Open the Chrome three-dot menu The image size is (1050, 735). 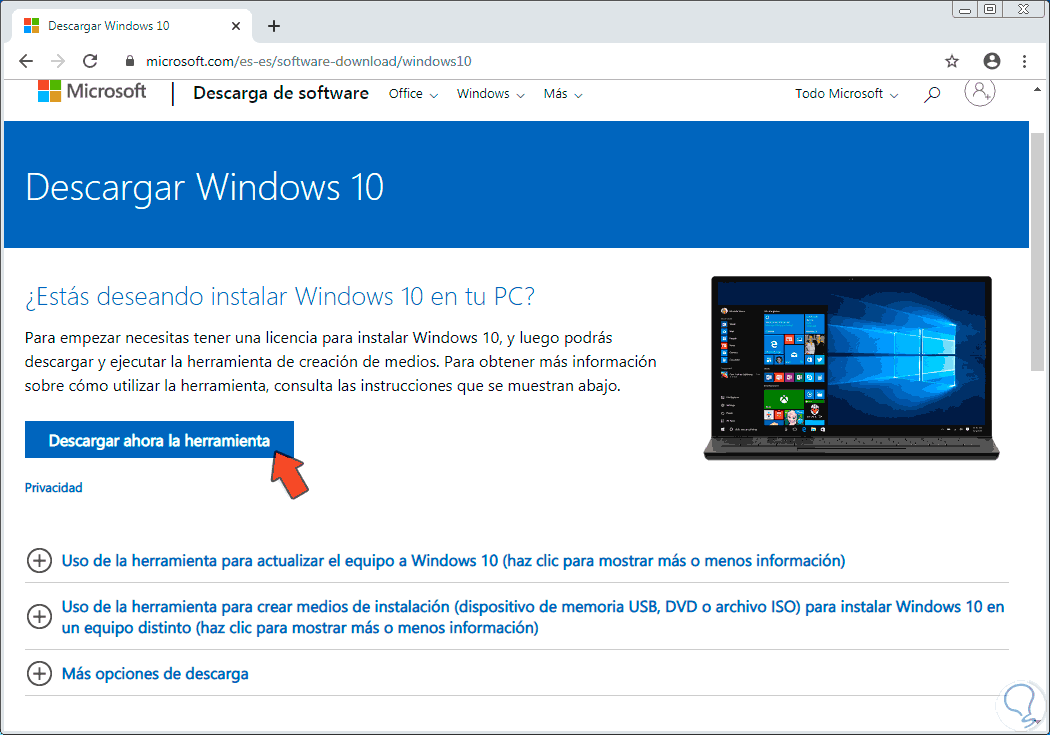[x=1025, y=62]
